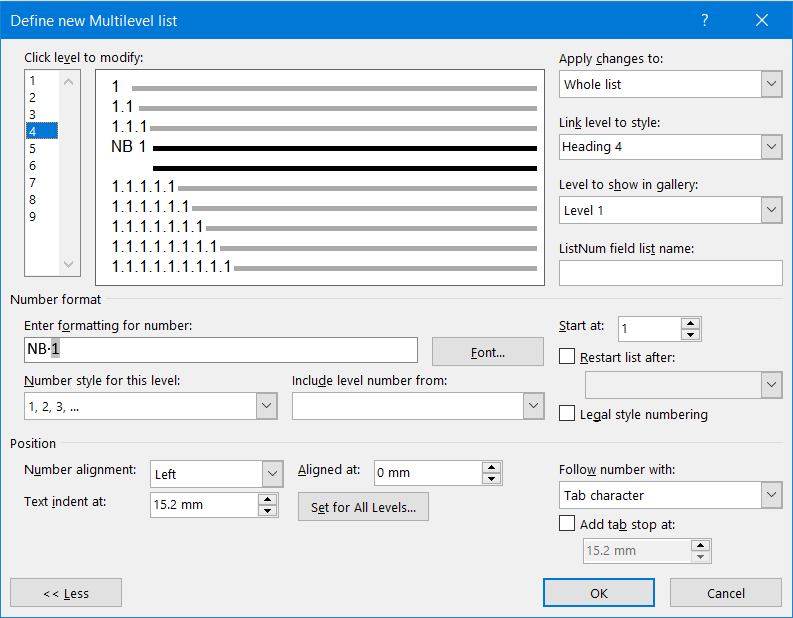Decrease the Start at value
Screen dimensions: 793x618
[x=690, y=335]
